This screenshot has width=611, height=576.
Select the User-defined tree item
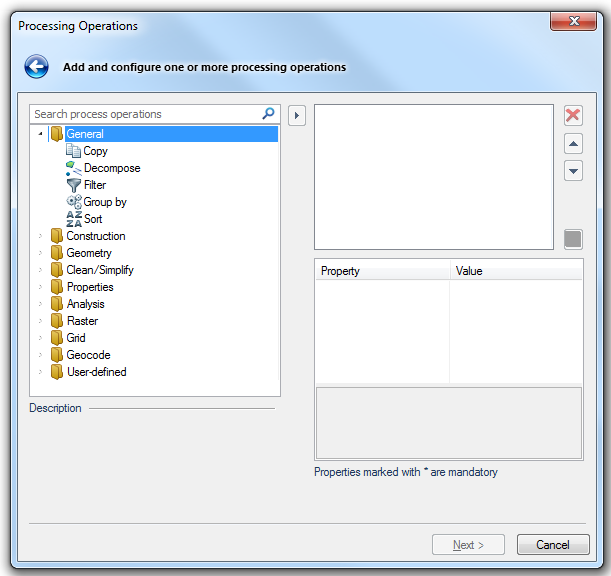click(97, 372)
